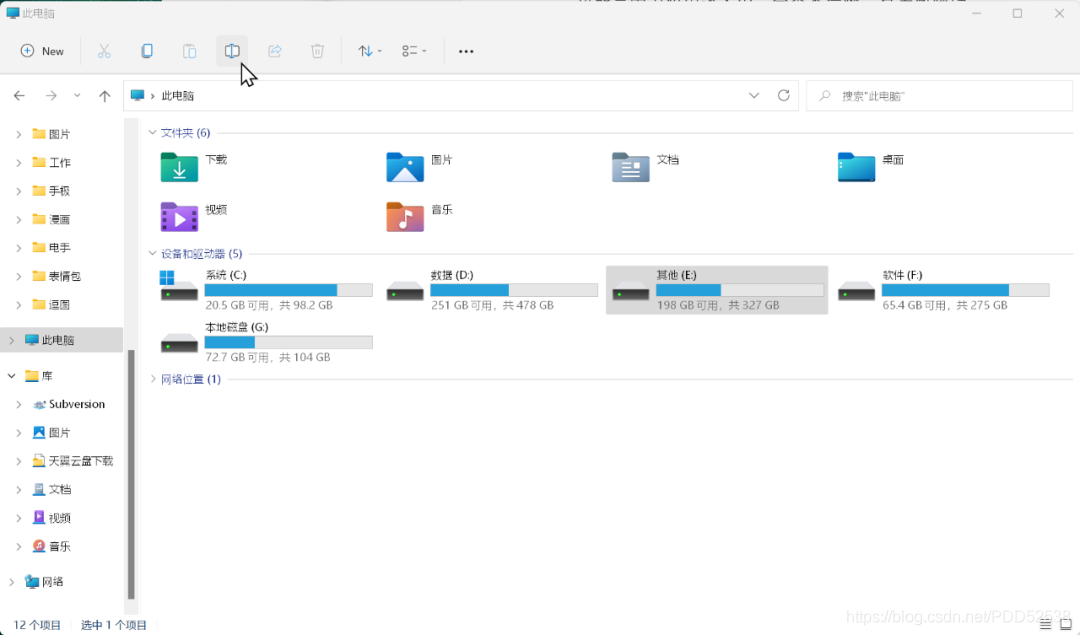Open the View layout options dropdown
Screen dimensions: 1080x635
414,51
